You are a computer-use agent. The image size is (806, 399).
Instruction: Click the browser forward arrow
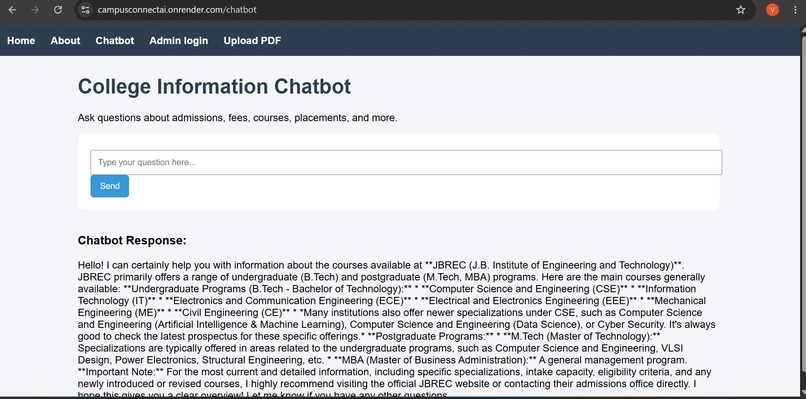(x=35, y=10)
